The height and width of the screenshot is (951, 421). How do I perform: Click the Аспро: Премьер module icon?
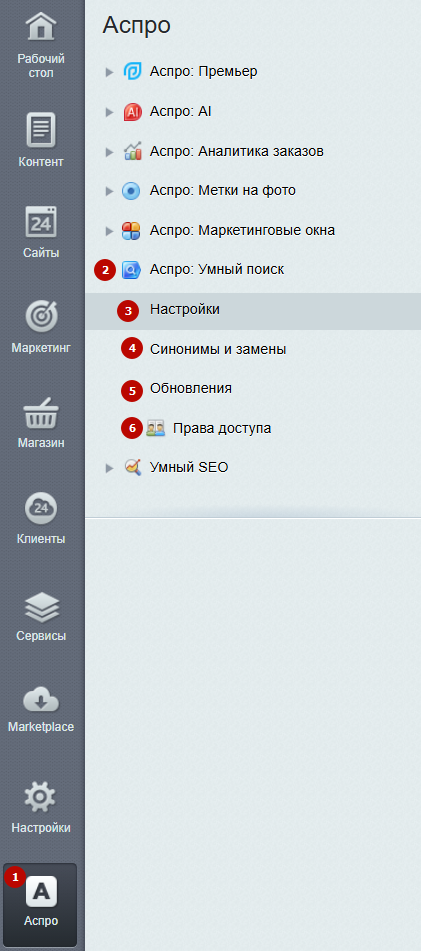[132, 72]
